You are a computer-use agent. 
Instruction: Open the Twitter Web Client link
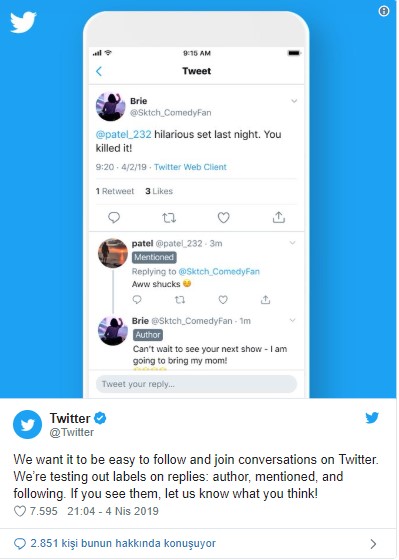(x=190, y=167)
